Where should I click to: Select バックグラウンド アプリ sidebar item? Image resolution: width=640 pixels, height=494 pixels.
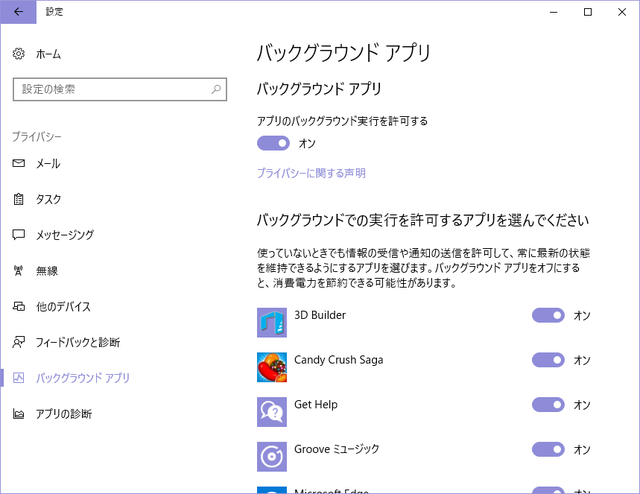point(82,378)
